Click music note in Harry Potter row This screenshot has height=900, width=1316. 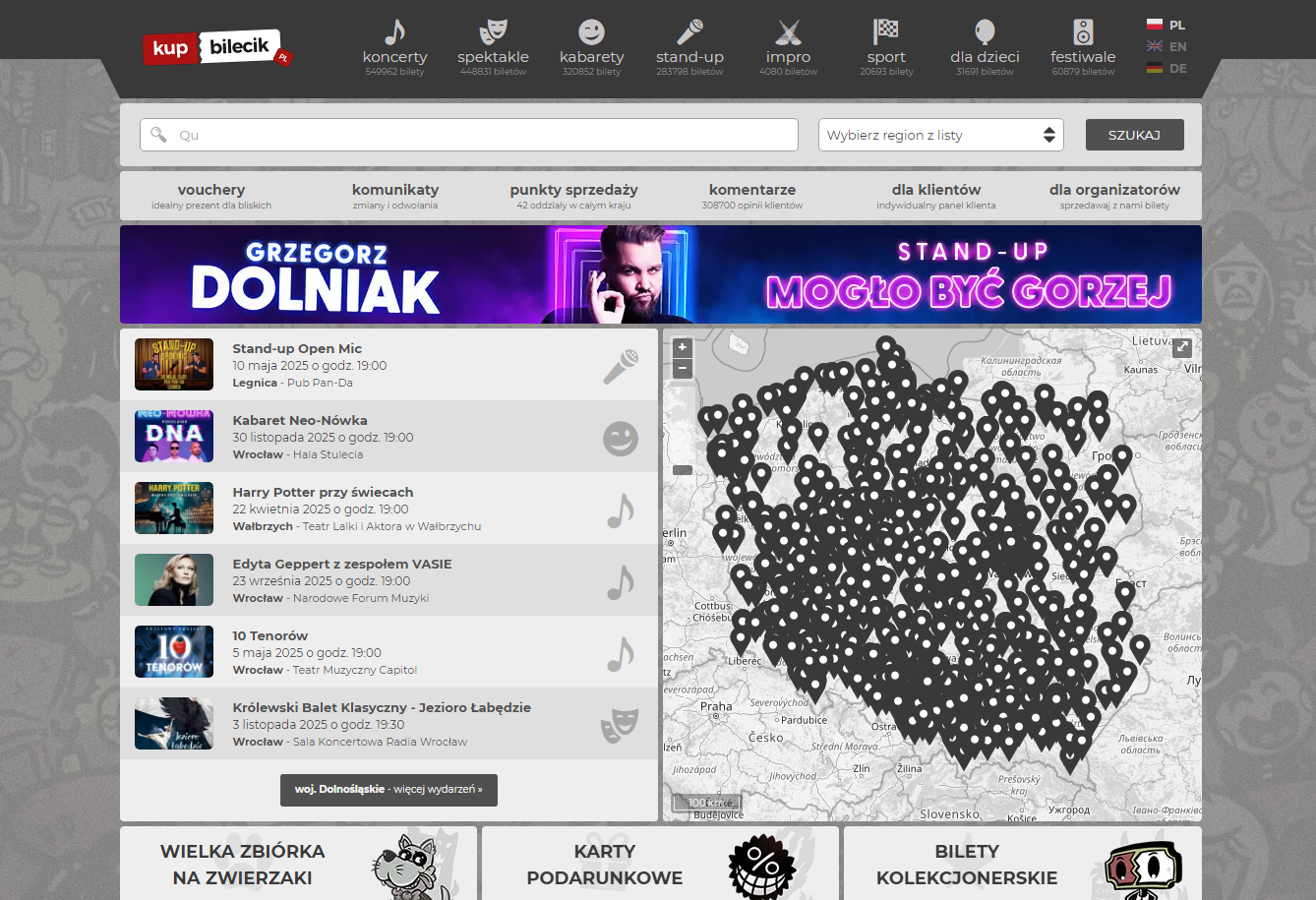pos(621,510)
